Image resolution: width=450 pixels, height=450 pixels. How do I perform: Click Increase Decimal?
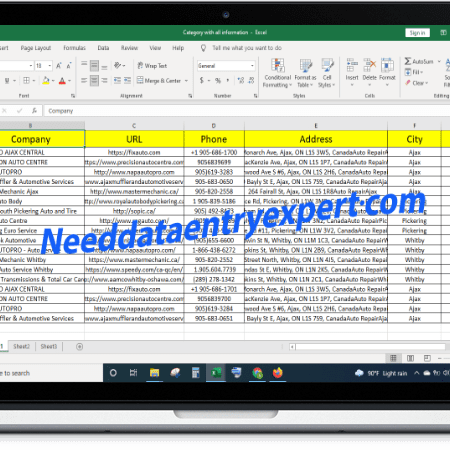click(x=241, y=80)
